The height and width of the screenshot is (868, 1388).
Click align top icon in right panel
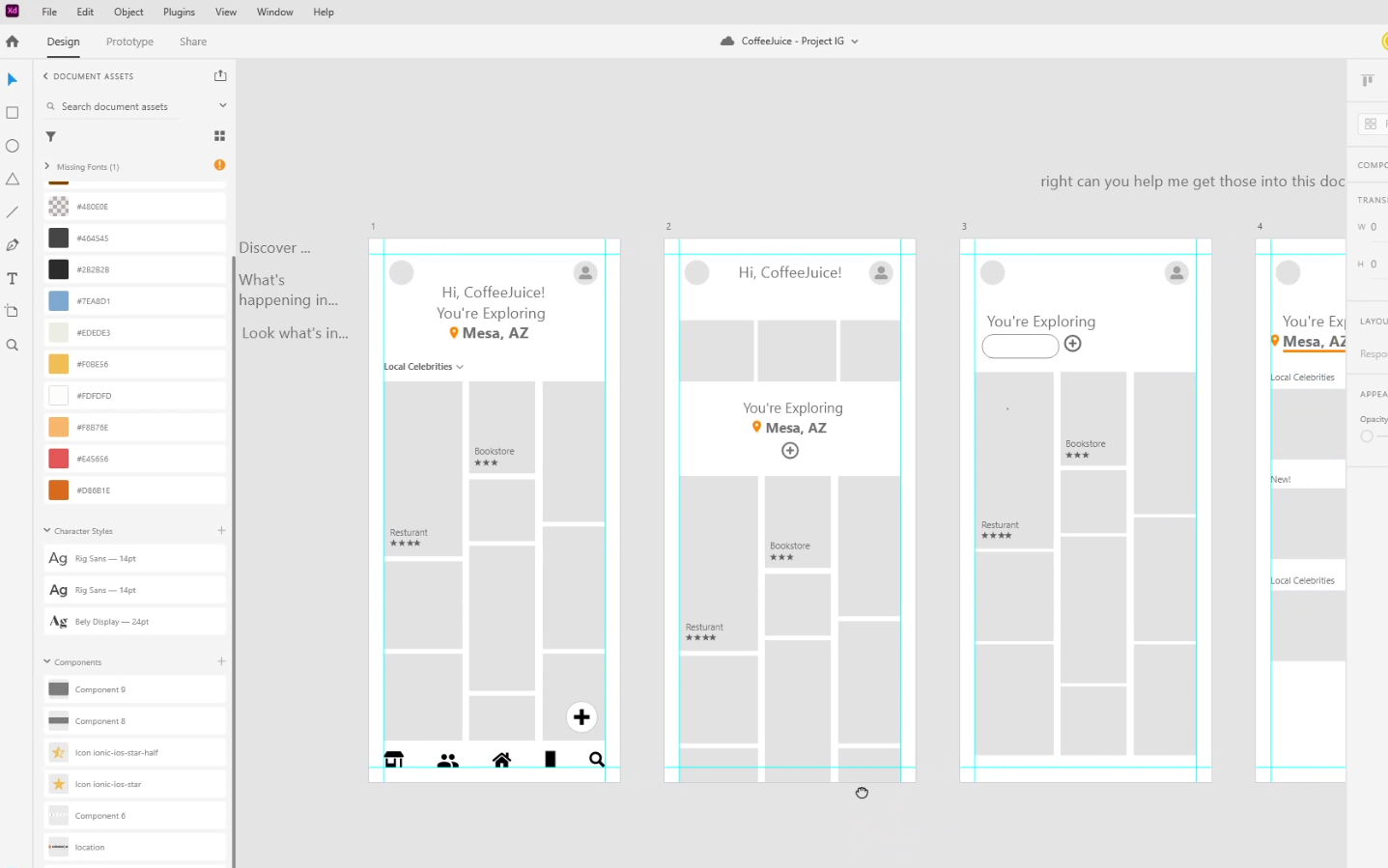tap(1368, 80)
